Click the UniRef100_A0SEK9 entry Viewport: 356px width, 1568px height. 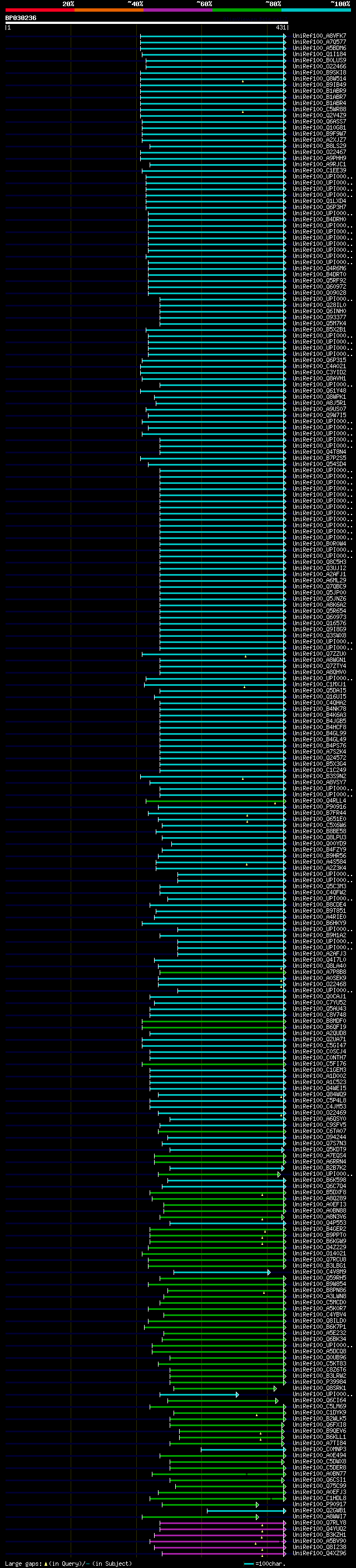pos(319,977)
